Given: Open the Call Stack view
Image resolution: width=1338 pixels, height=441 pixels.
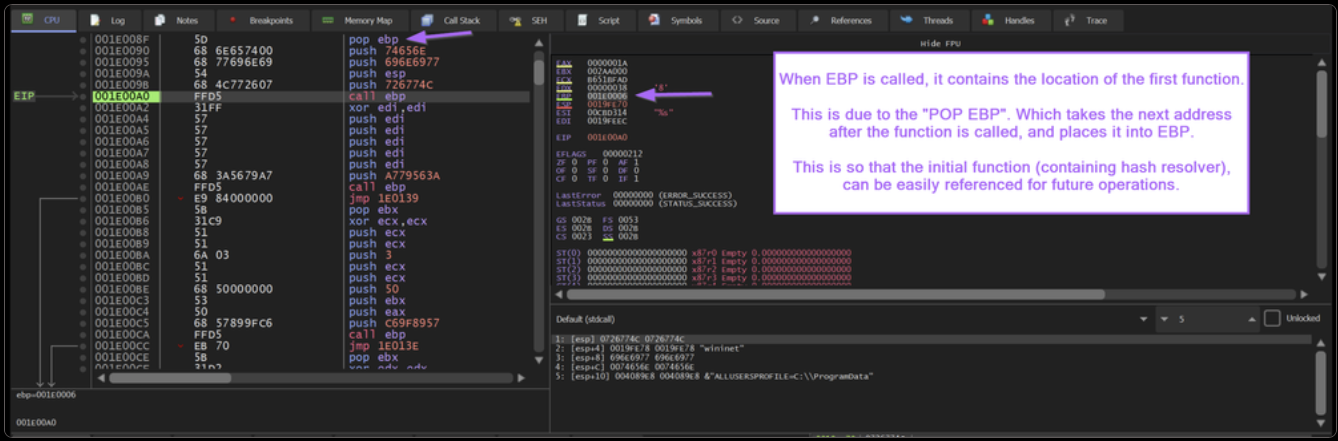Looking at the screenshot, I should tap(452, 20).
